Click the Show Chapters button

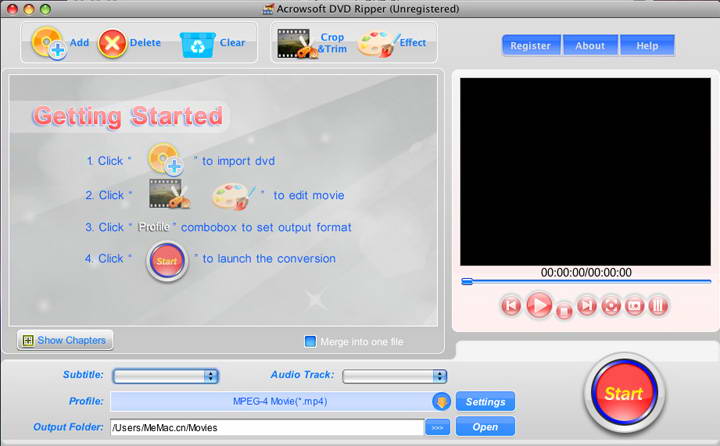click(x=65, y=340)
